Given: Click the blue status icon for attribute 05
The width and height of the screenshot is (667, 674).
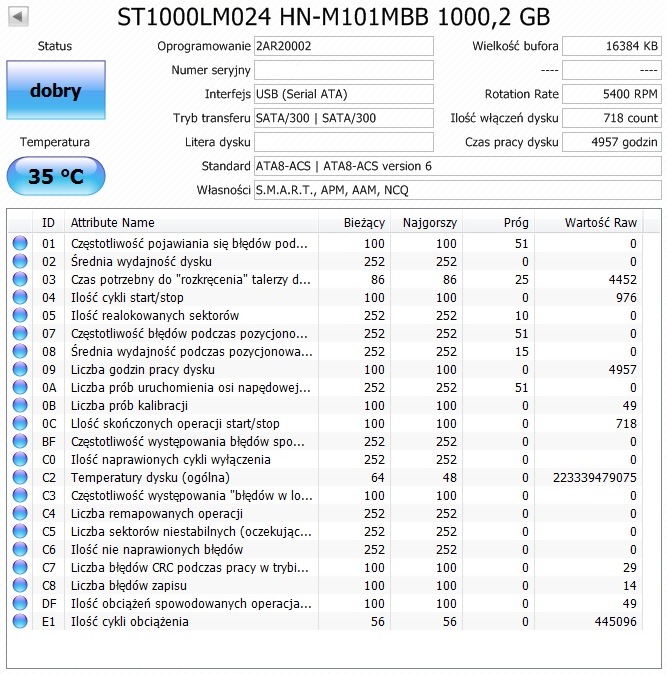Looking at the screenshot, I should (x=20, y=316).
